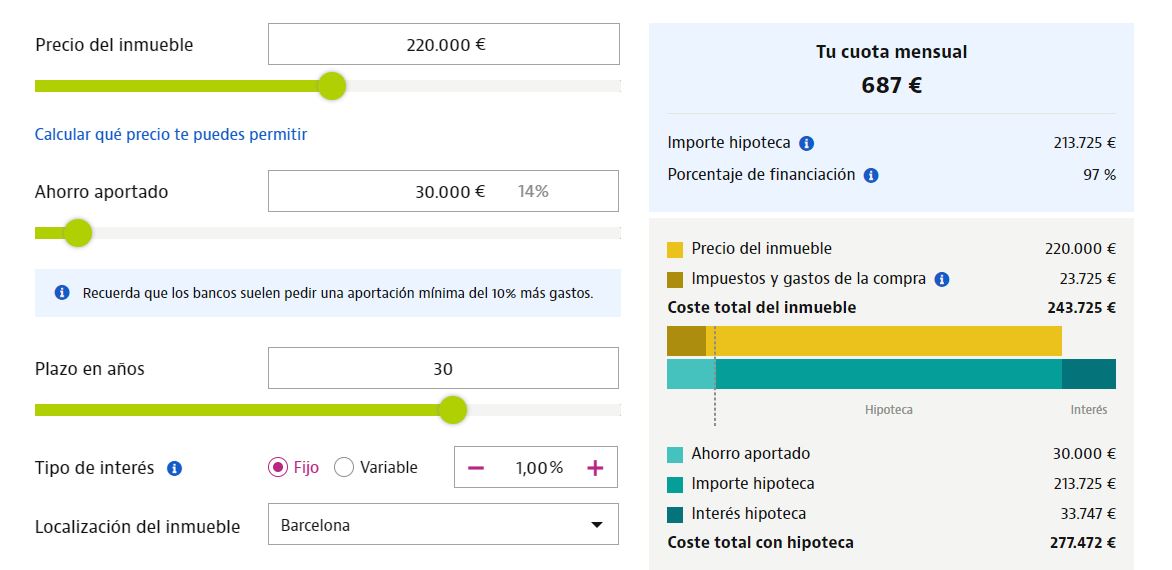Click the Barcelona dropdown arrow
This screenshot has height=570, width=1172.
pos(597,525)
